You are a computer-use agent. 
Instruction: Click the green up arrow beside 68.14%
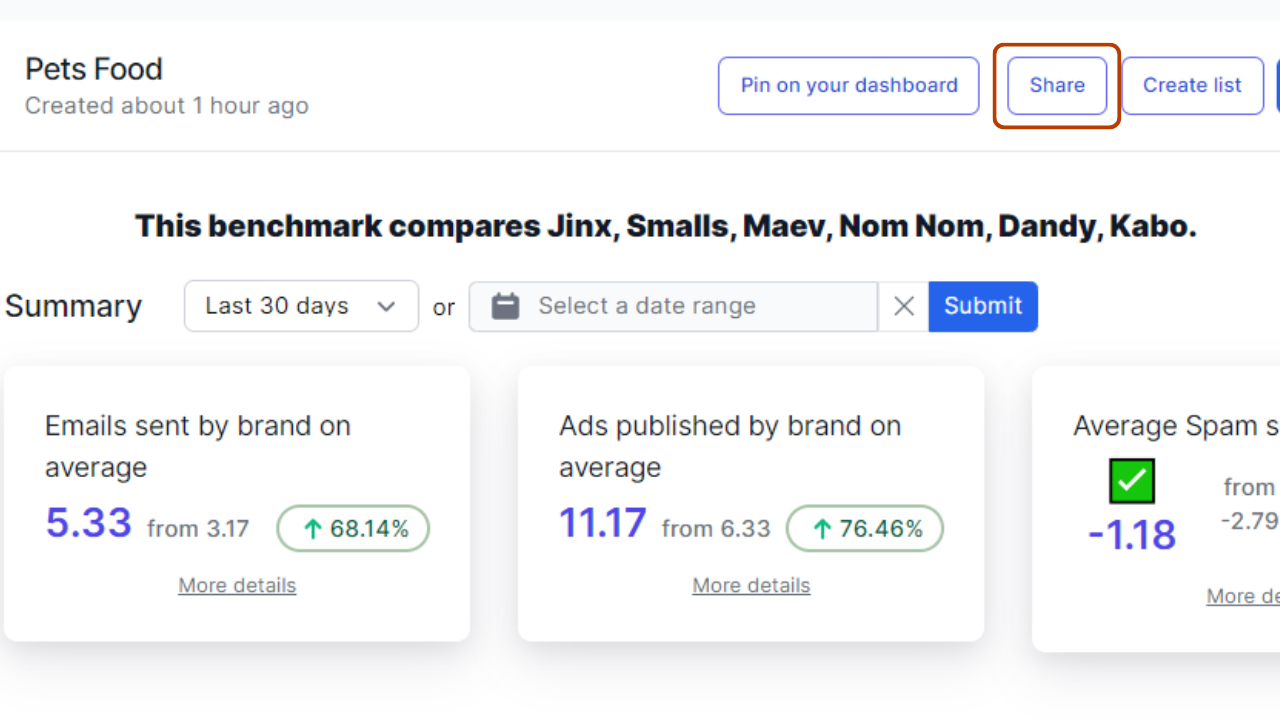click(312, 530)
